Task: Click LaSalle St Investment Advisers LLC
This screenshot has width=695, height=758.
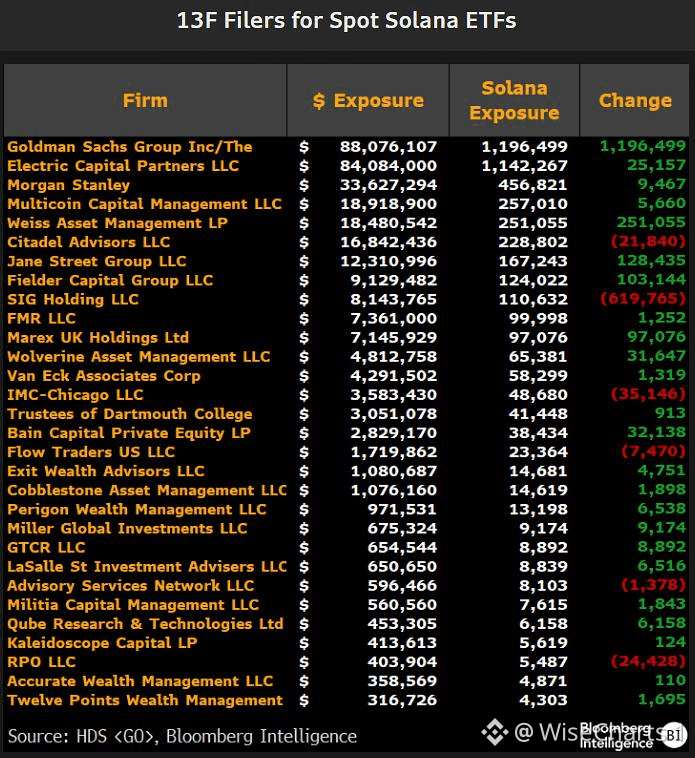Action: (x=147, y=567)
